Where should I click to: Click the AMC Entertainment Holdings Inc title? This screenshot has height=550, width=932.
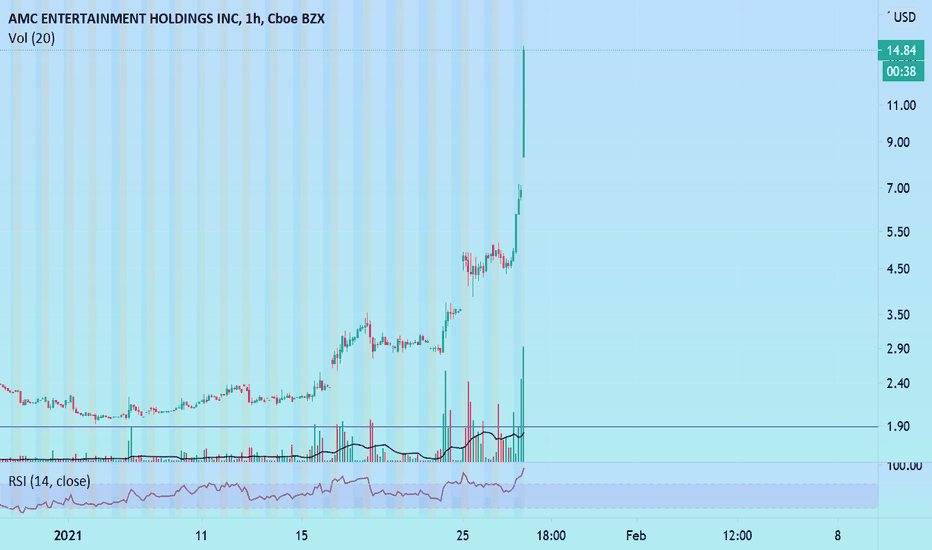[x=166, y=18]
